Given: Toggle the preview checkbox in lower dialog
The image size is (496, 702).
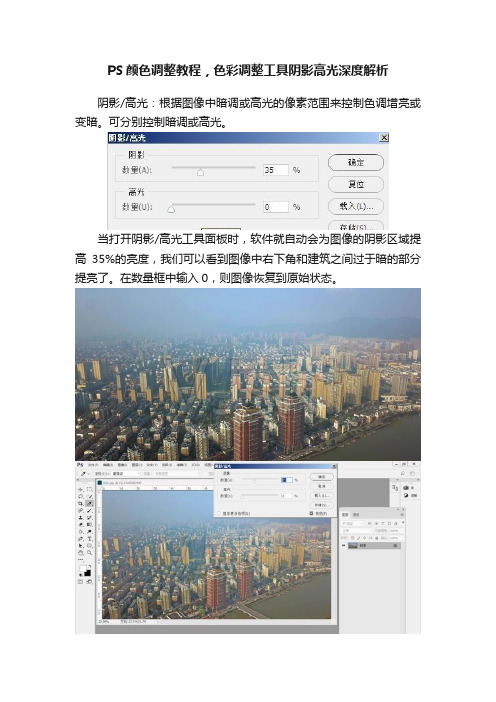Looking at the screenshot, I should [311, 513].
